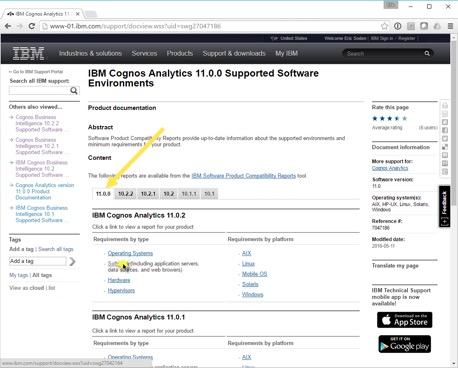The width and height of the screenshot is (458, 368).
Task: Open the vertical Feedback tab
Action: (x=444, y=206)
